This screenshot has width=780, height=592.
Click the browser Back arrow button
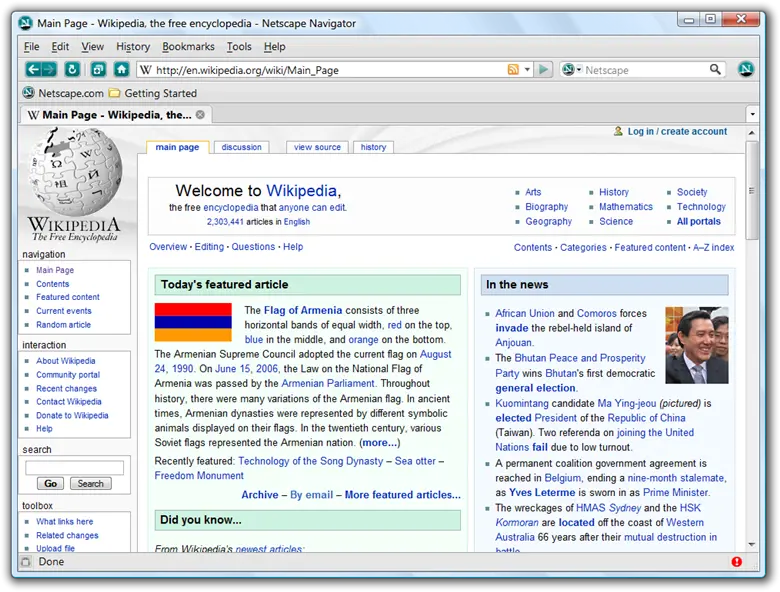click(x=33, y=69)
